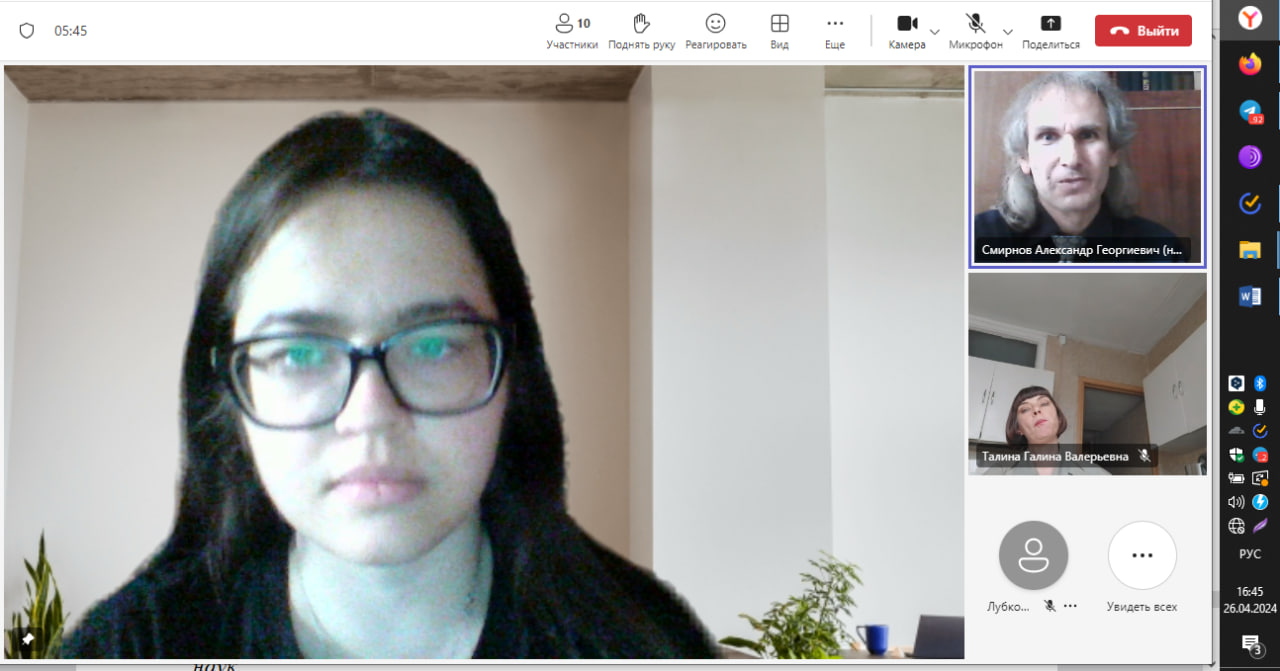Screen dimensions: 1280x671
Task: Expand camera options dropdown arrow
Action: click(x=934, y=31)
